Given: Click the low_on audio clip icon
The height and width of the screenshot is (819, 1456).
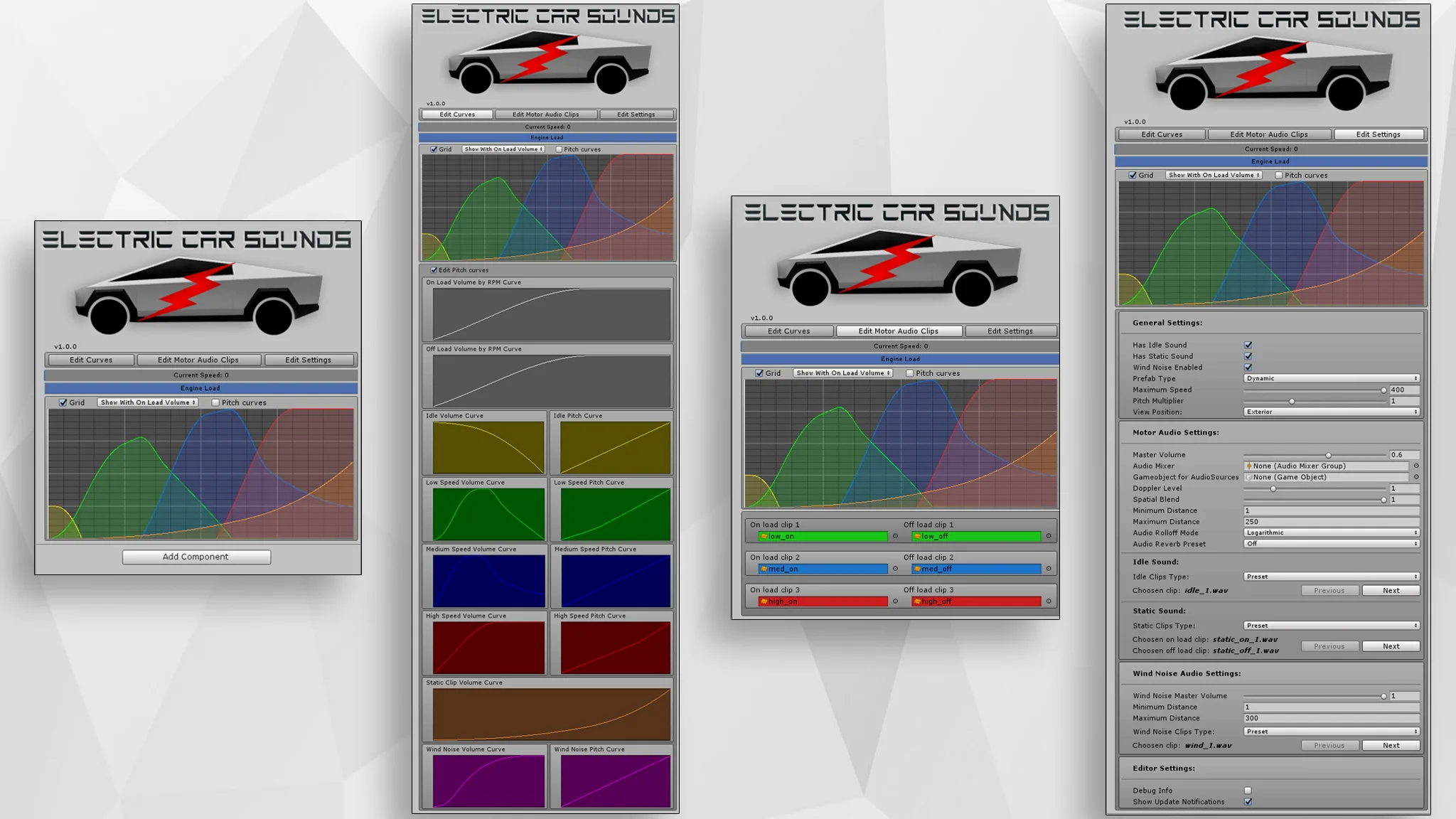Looking at the screenshot, I should click(765, 536).
